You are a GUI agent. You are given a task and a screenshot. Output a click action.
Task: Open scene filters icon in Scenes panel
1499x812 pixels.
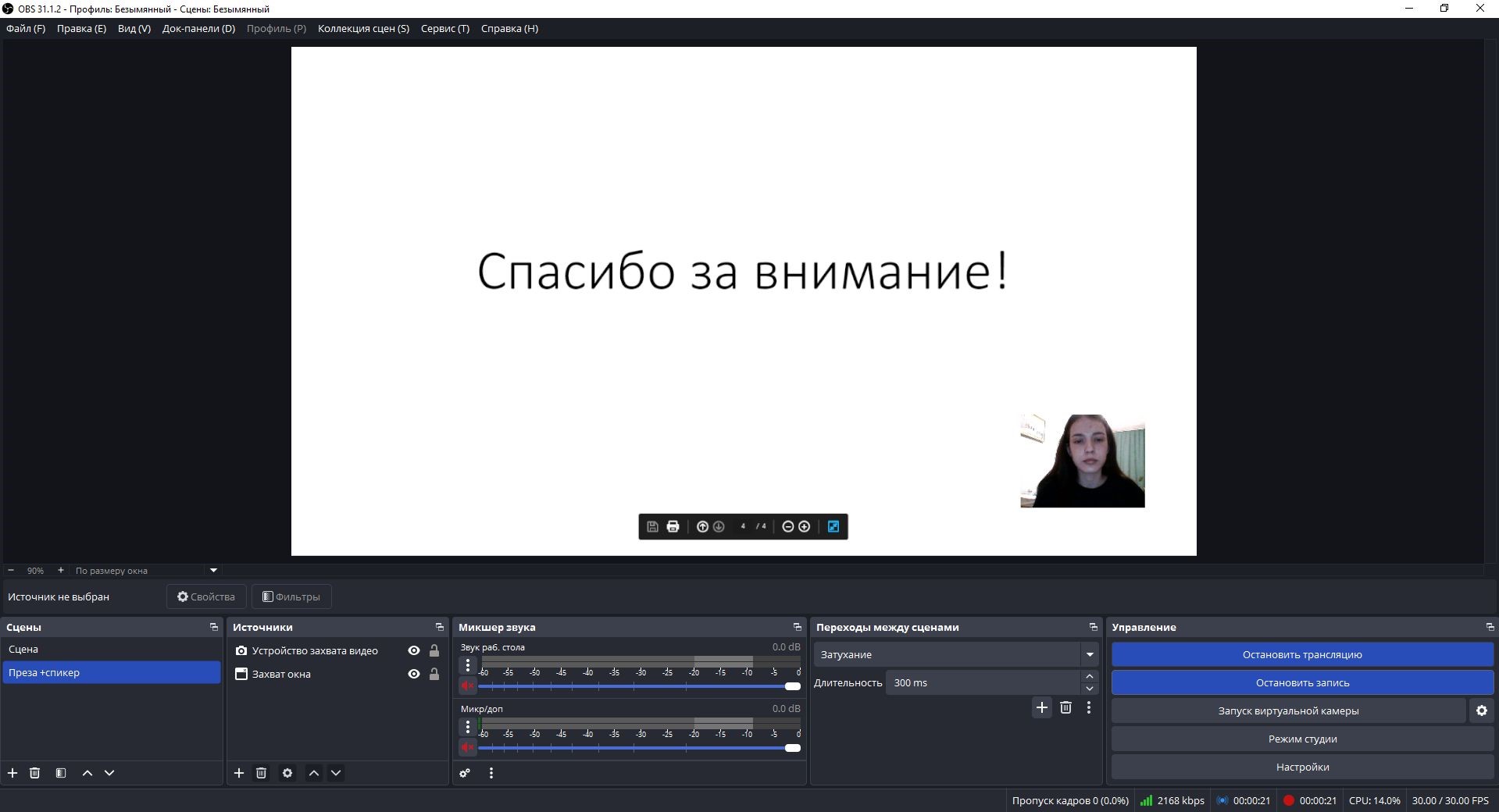(x=61, y=773)
